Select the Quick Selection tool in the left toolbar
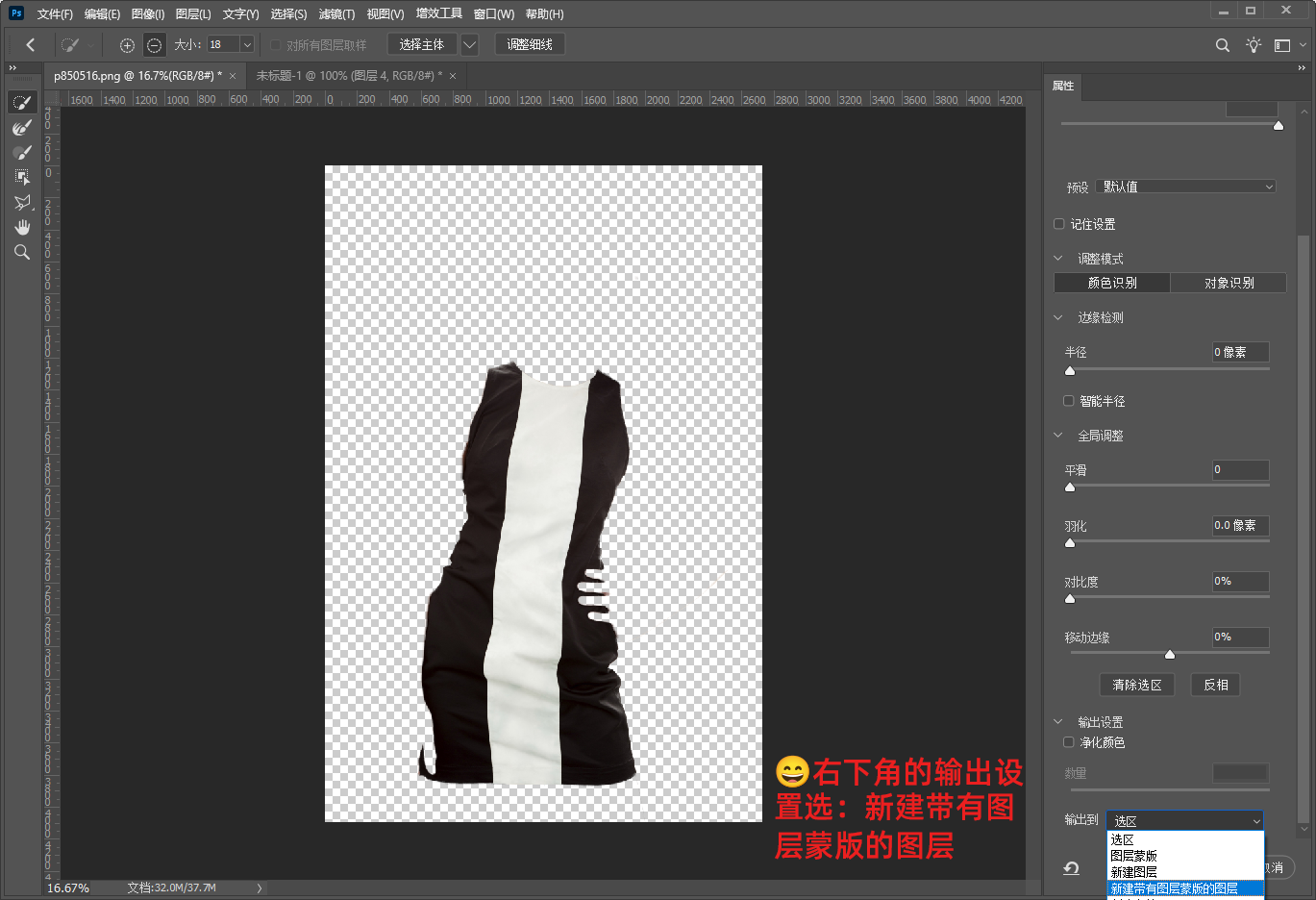 tap(22, 103)
